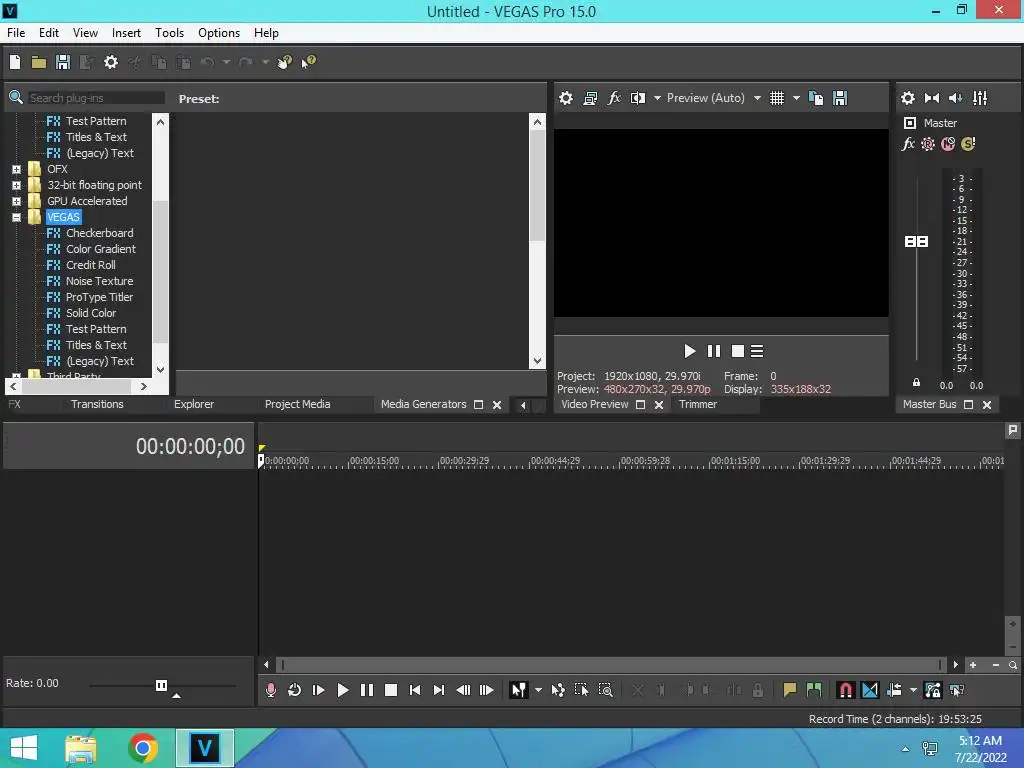The width and height of the screenshot is (1024, 768).
Task: Click the Downmix Output icon in Master Bus
Action: click(x=932, y=98)
